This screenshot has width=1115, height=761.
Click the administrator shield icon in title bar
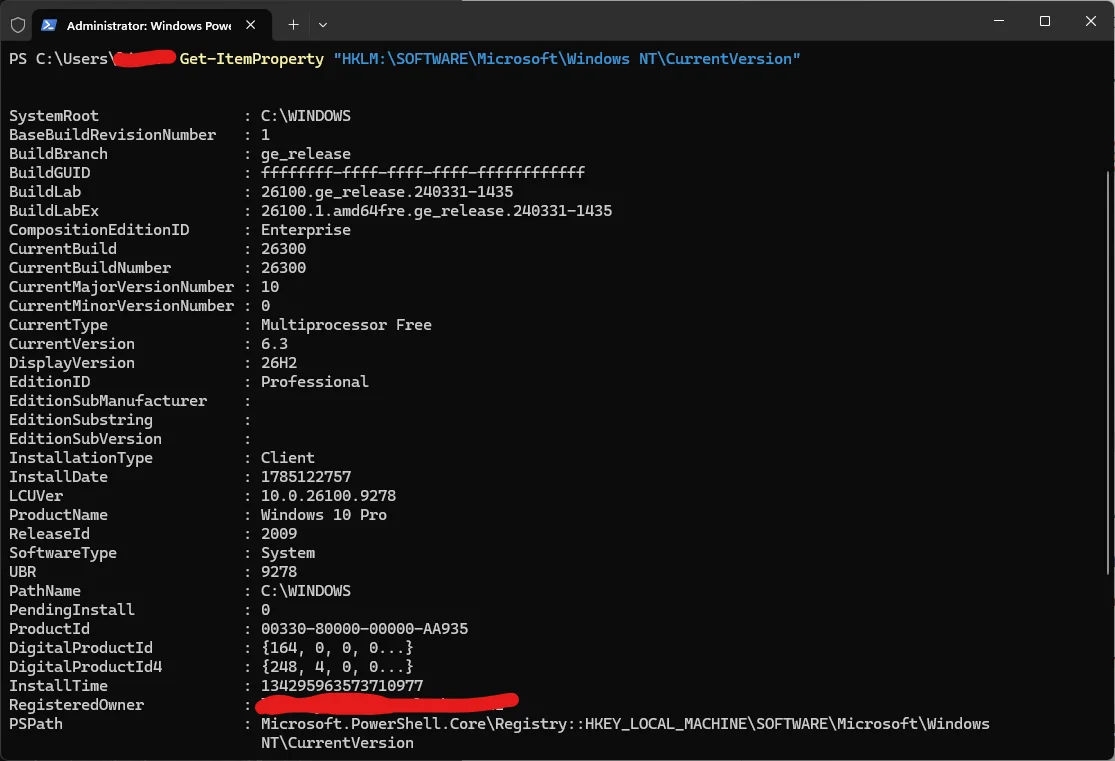point(18,25)
